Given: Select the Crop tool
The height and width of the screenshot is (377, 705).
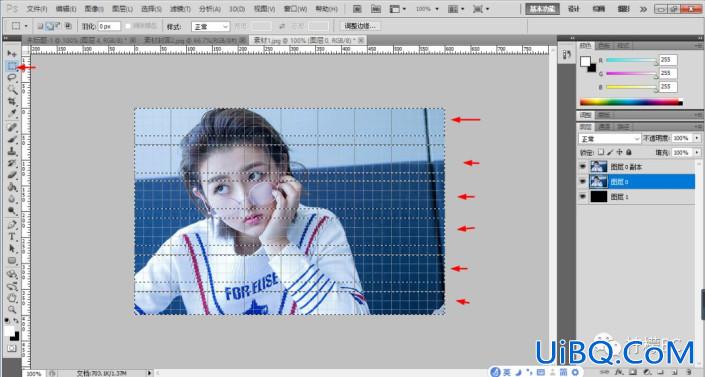Looking at the screenshot, I should (12, 102).
